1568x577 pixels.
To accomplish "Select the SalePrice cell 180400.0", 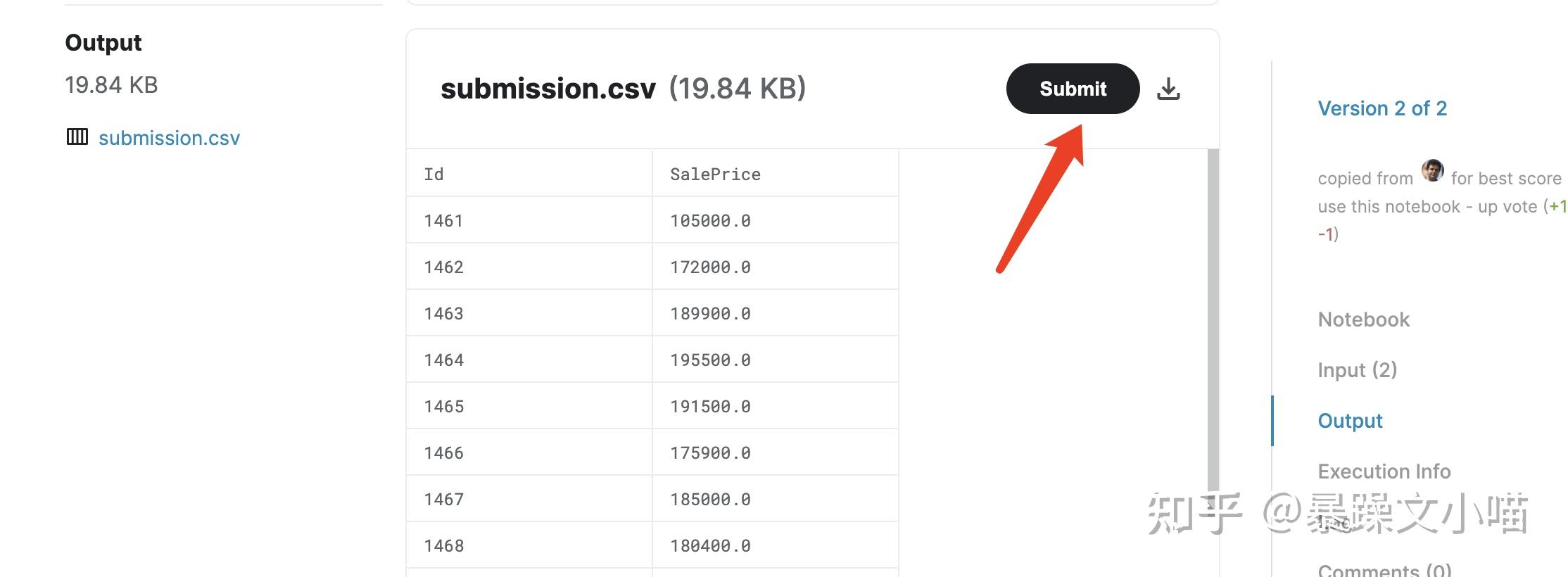I will tap(776, 545).
